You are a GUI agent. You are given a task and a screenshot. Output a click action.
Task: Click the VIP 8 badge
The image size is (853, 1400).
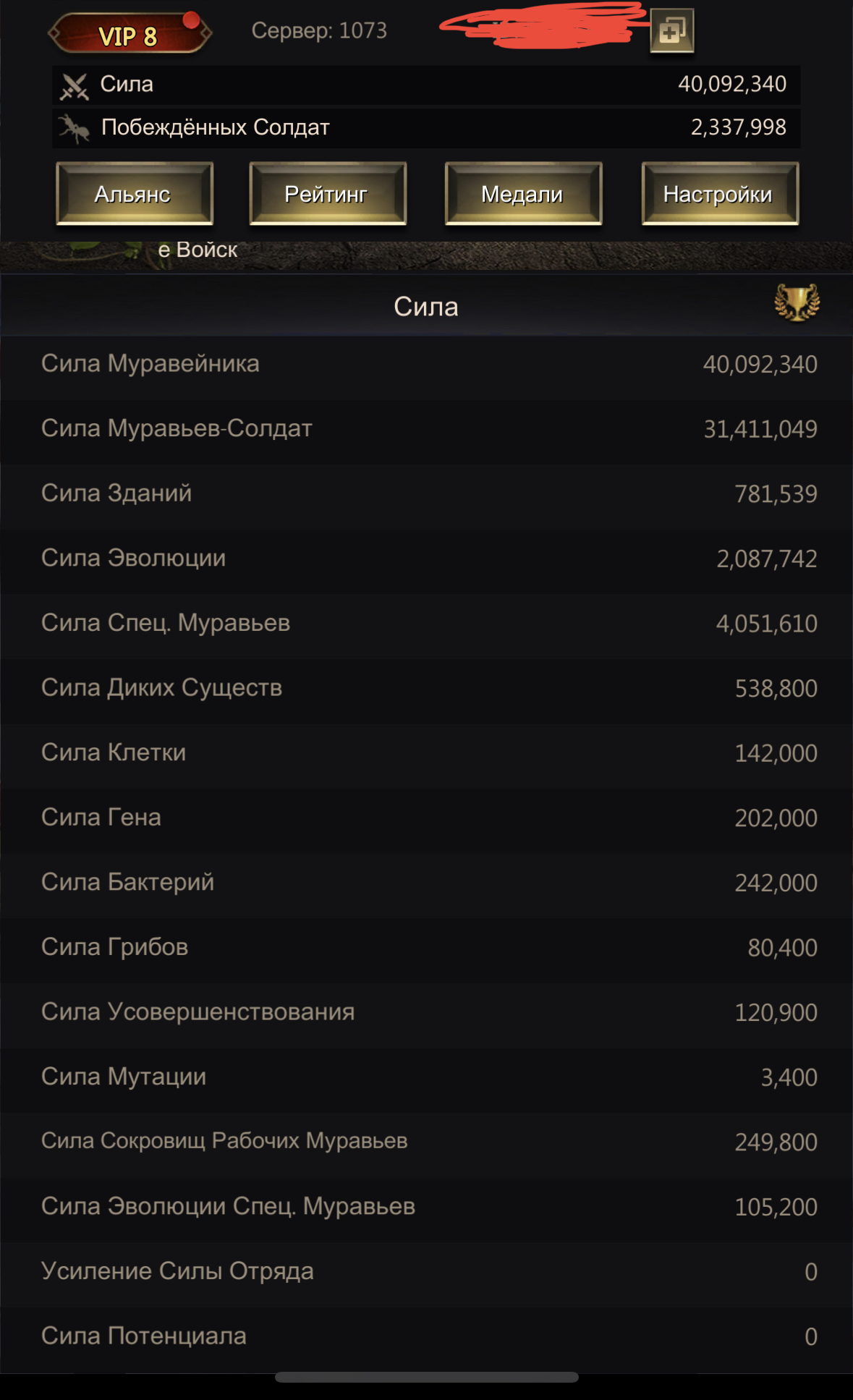(130, 33)
